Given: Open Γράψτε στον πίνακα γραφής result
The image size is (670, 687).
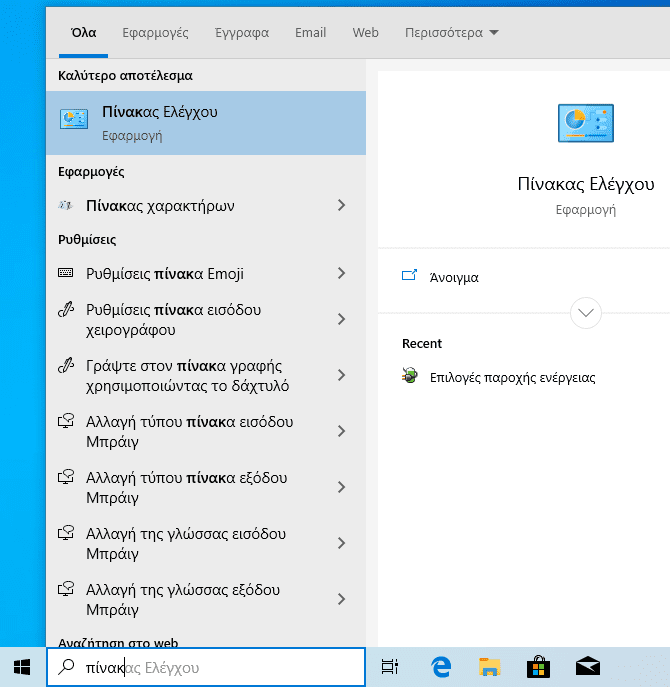Looking at the screenshot, I should (206, 375).
